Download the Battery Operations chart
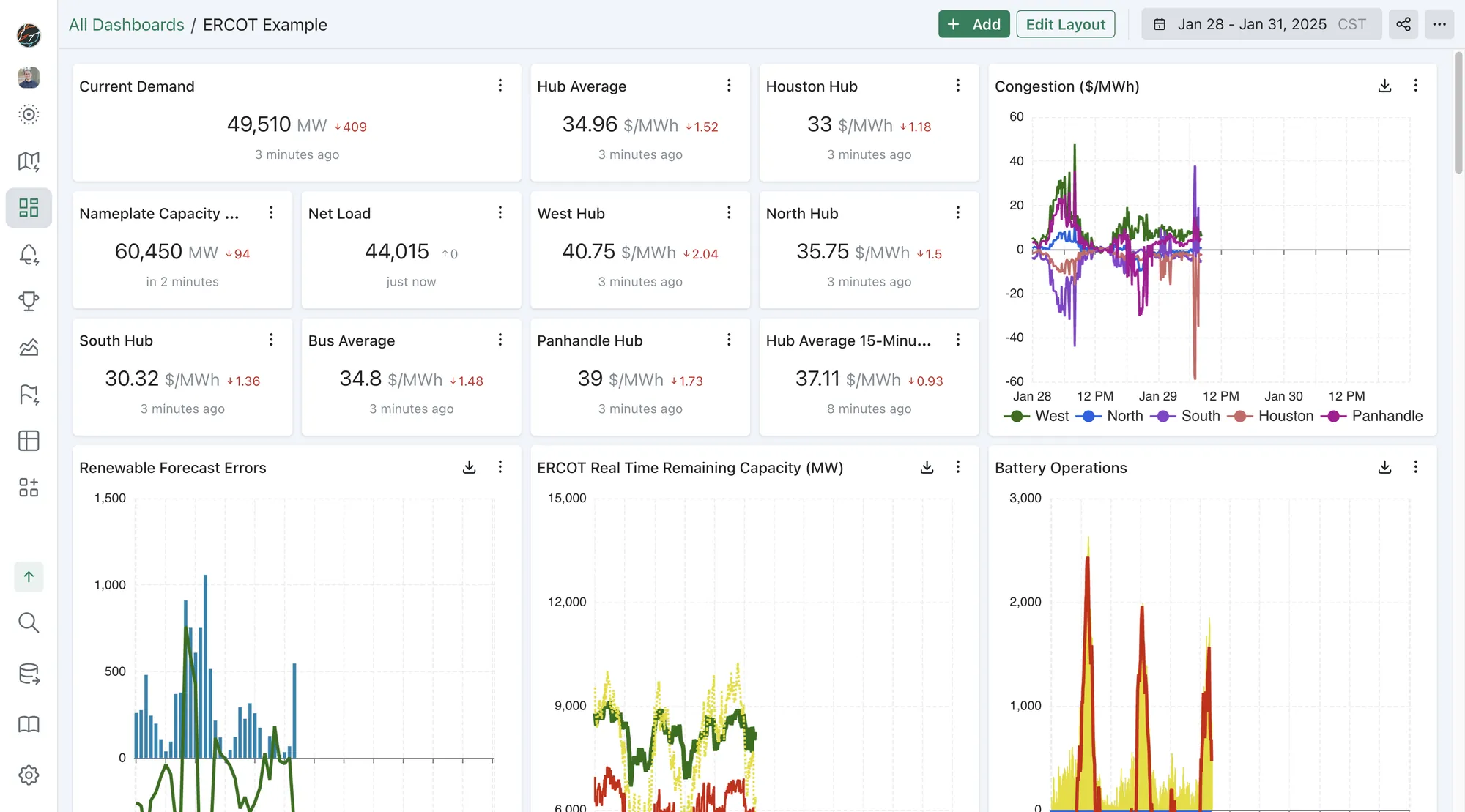Screen dimensions: 1465x812 1384,467
